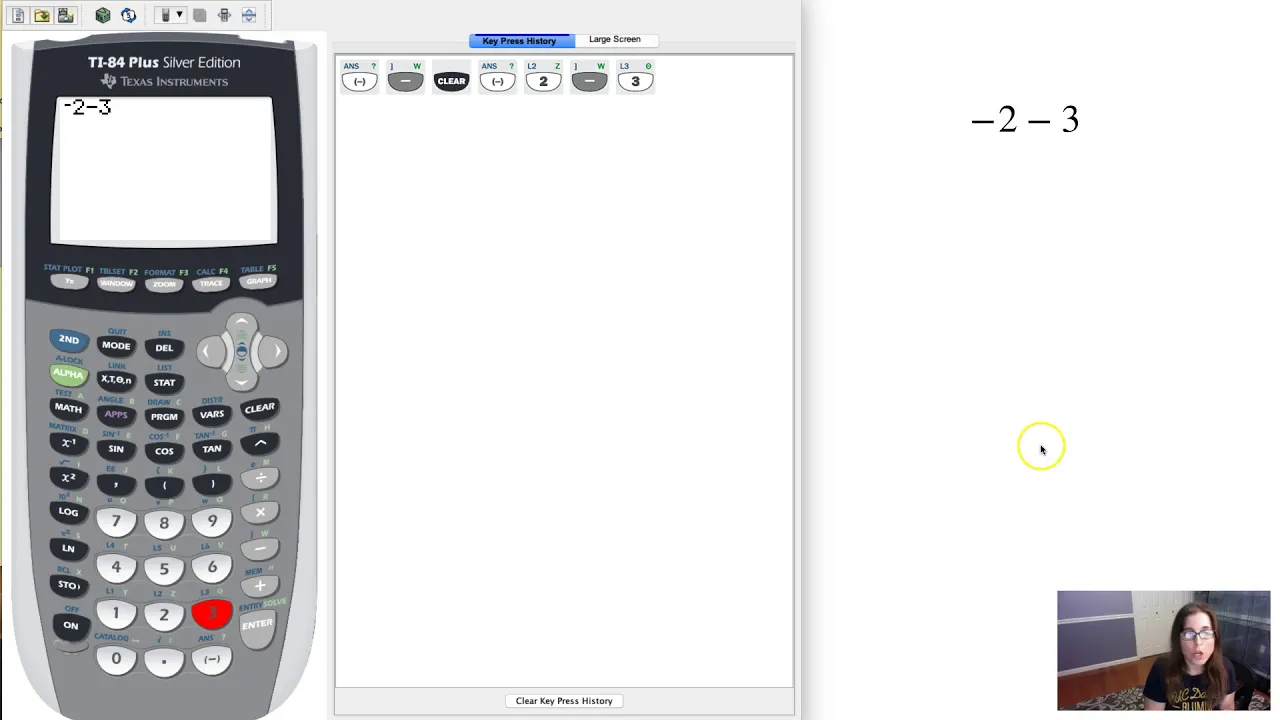The width and height of the screenshot is (1280, 720).
Task: Click the STO key
Action: pyautogui.click(x=68, y=585)
